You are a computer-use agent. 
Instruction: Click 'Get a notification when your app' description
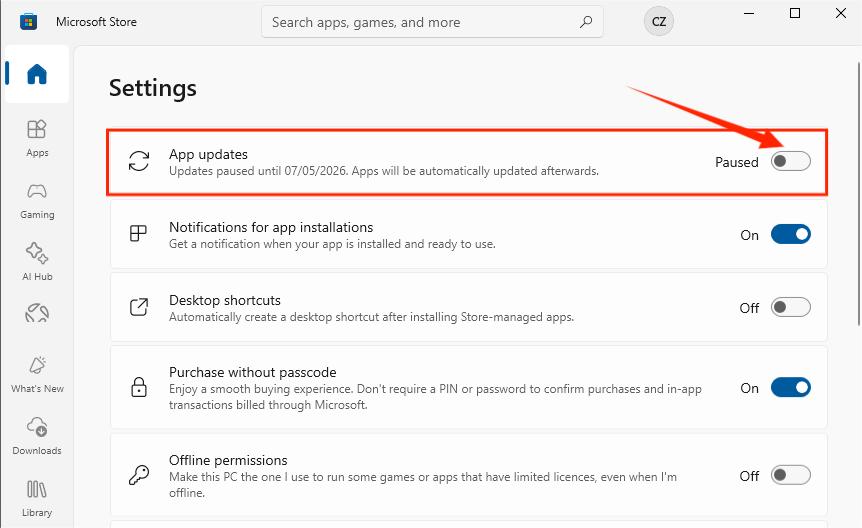[332, 244]
